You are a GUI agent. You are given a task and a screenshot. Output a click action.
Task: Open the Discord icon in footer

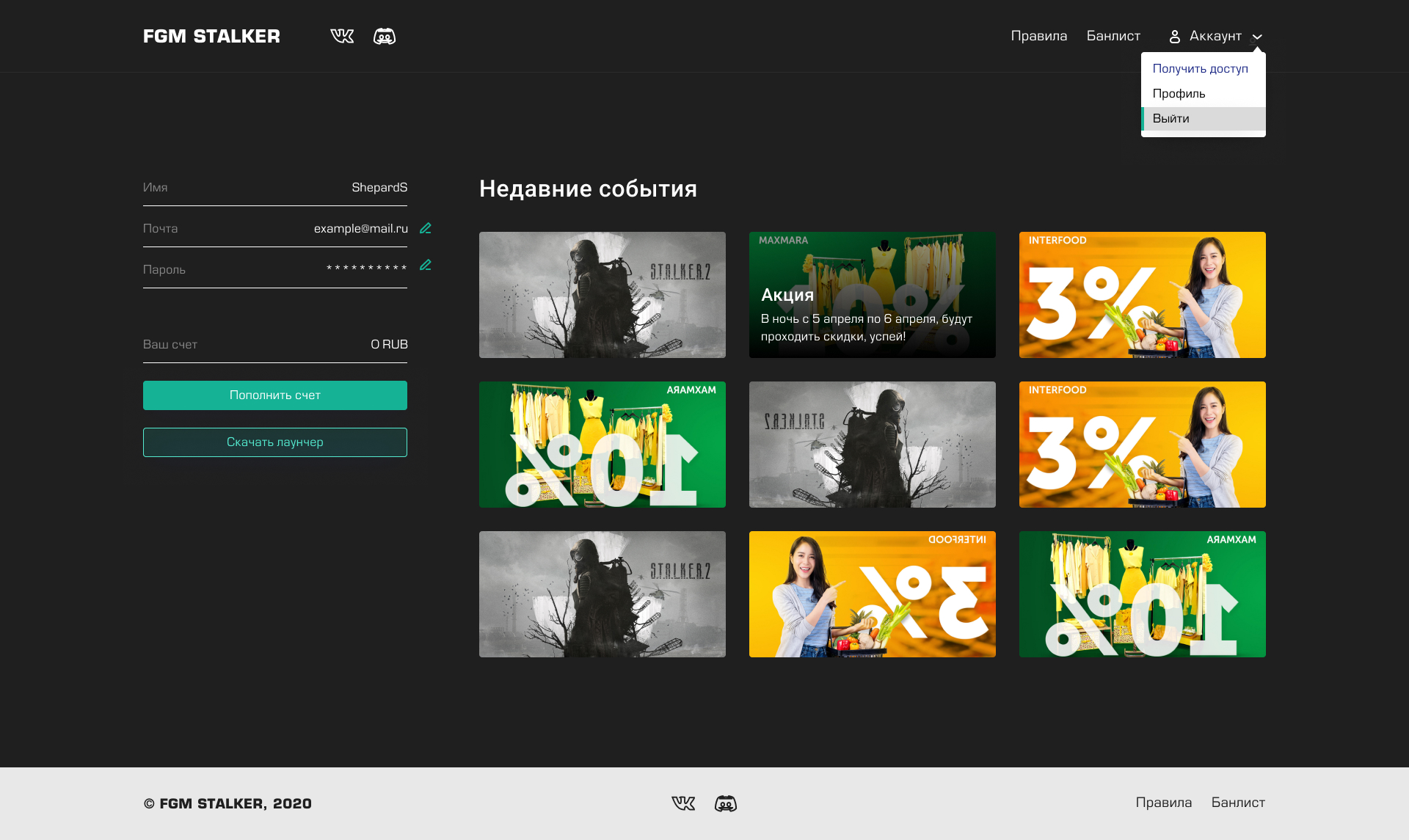[x=726, y=803]
